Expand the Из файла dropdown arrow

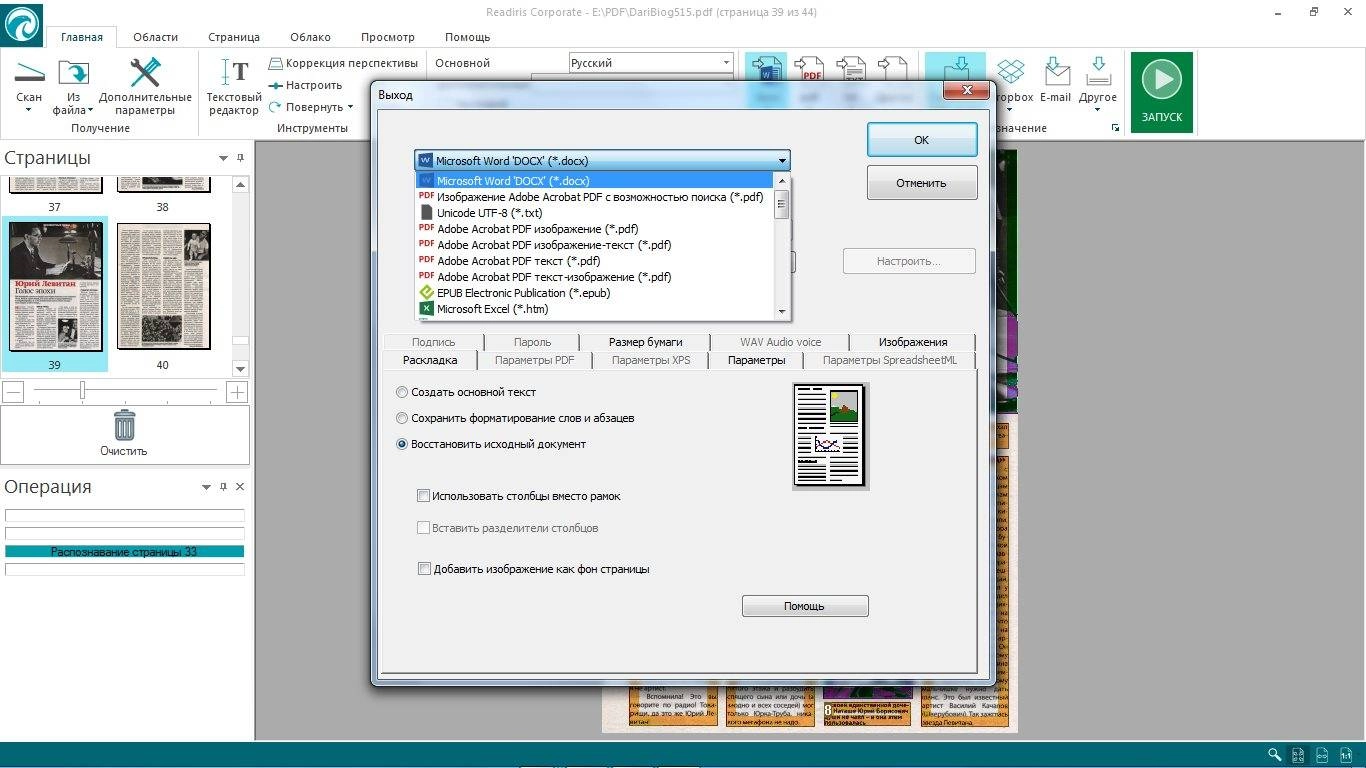click(x=91, y=110)
